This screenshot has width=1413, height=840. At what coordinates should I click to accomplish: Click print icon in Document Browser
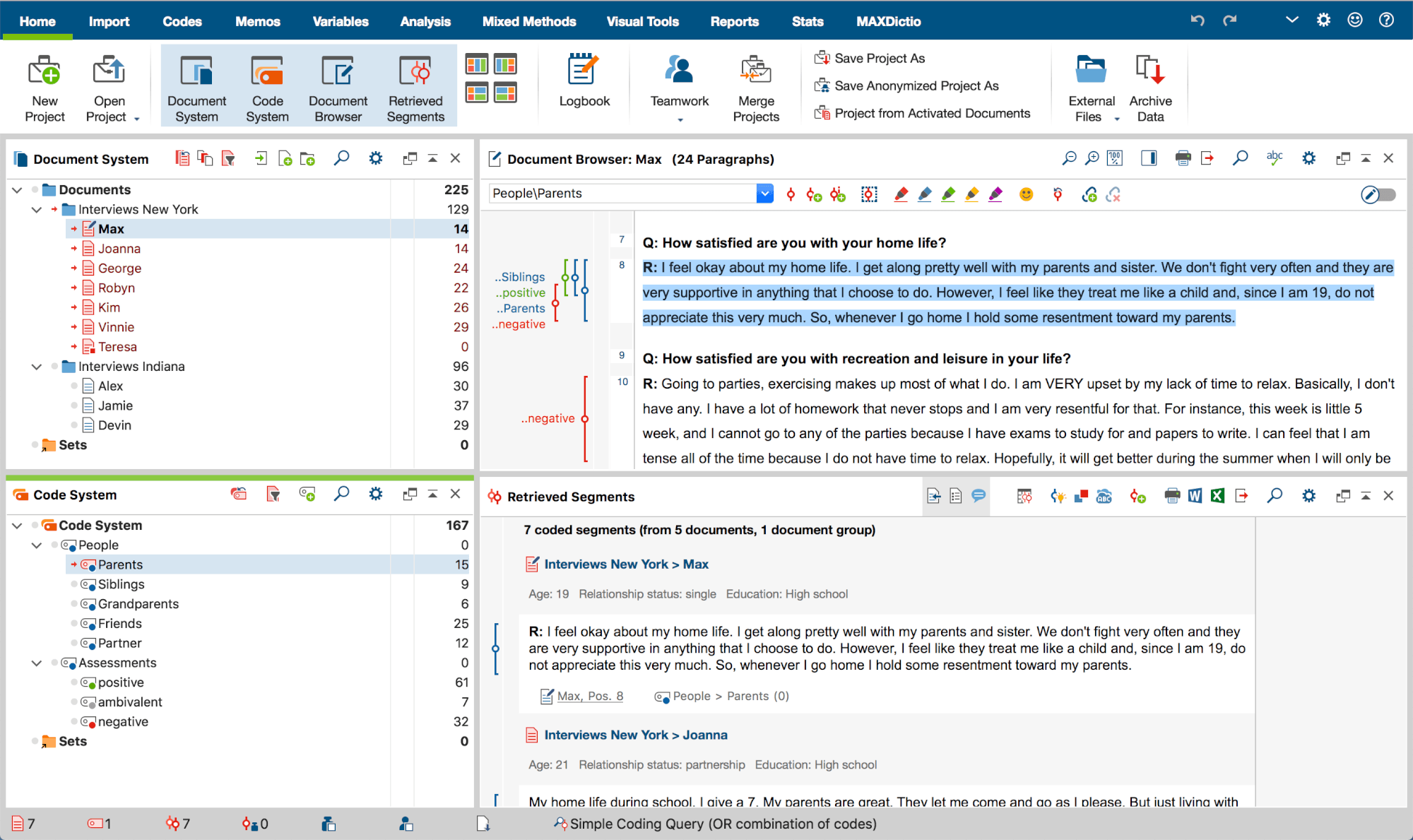pyautogui.click(x=1183, y=158)
